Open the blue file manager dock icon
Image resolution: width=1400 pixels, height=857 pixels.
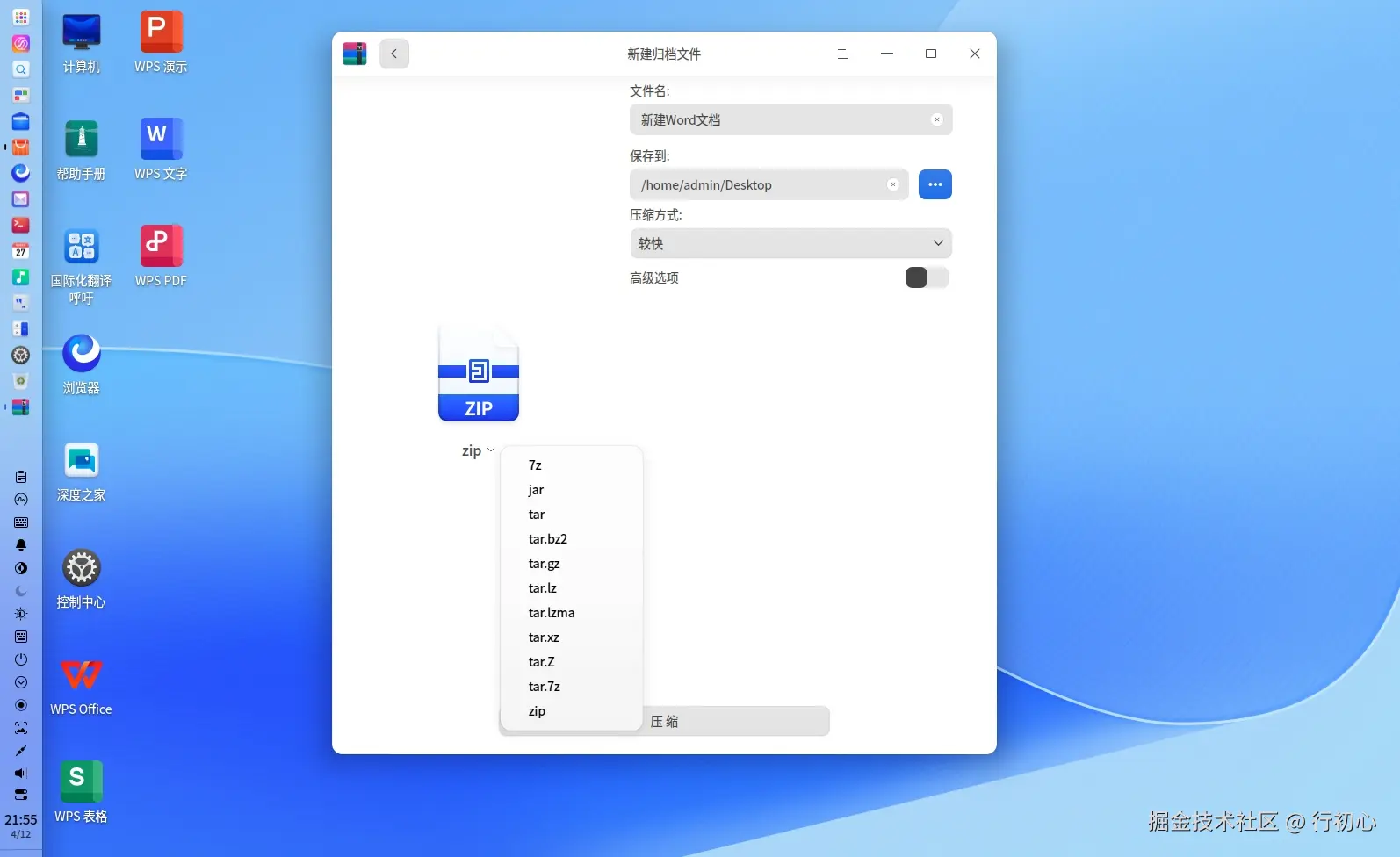coord(21,121)
